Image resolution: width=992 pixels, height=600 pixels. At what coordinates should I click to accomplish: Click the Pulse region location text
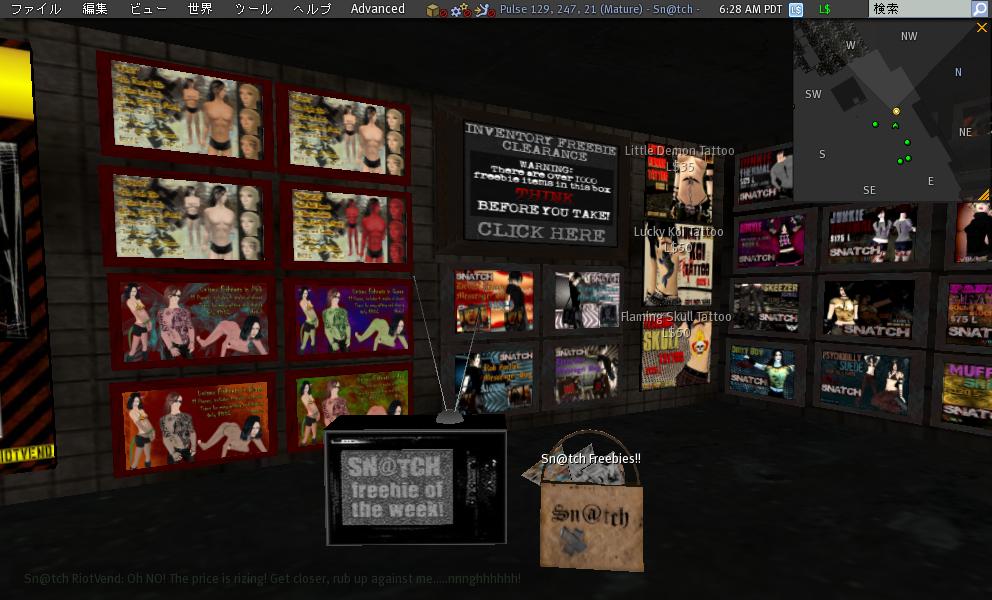click(x=599, y=9)
